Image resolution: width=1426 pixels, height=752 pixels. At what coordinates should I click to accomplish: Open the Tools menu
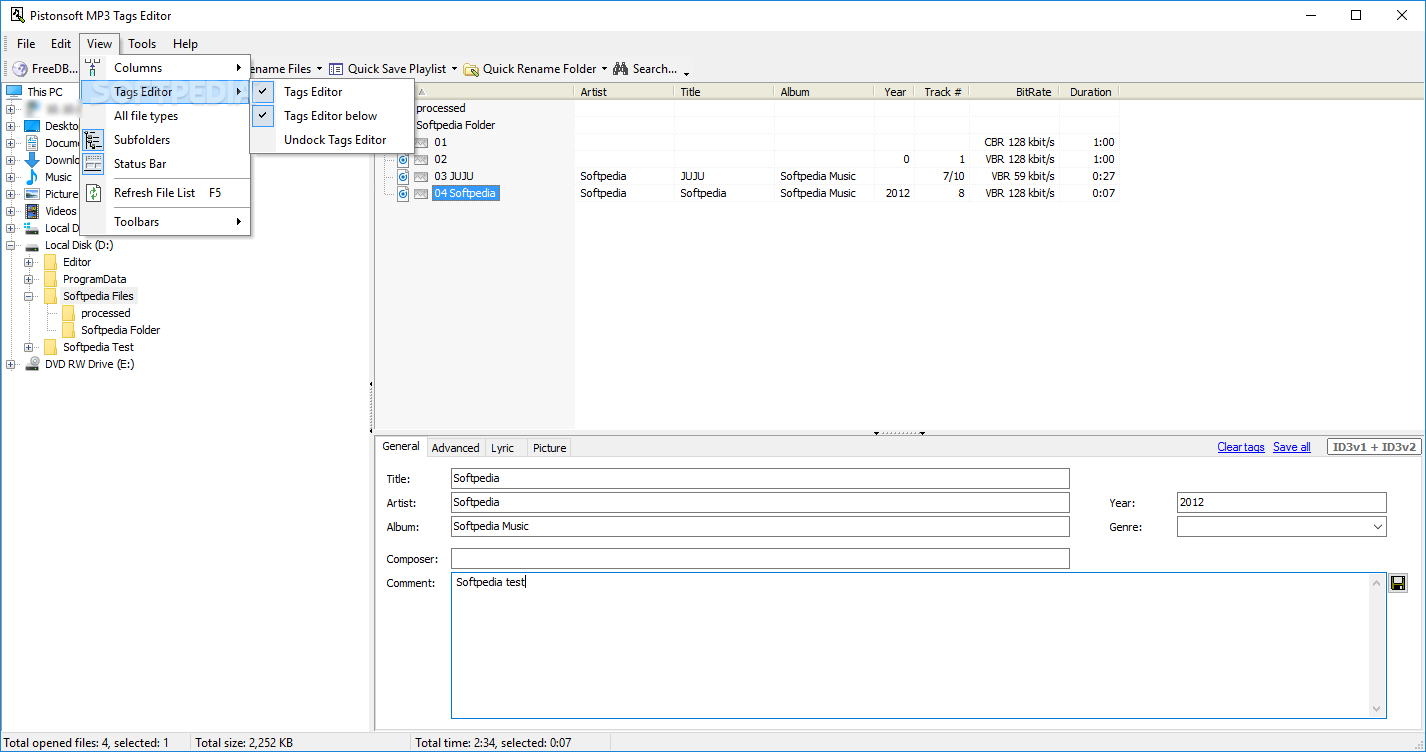(x=142, y=44)
